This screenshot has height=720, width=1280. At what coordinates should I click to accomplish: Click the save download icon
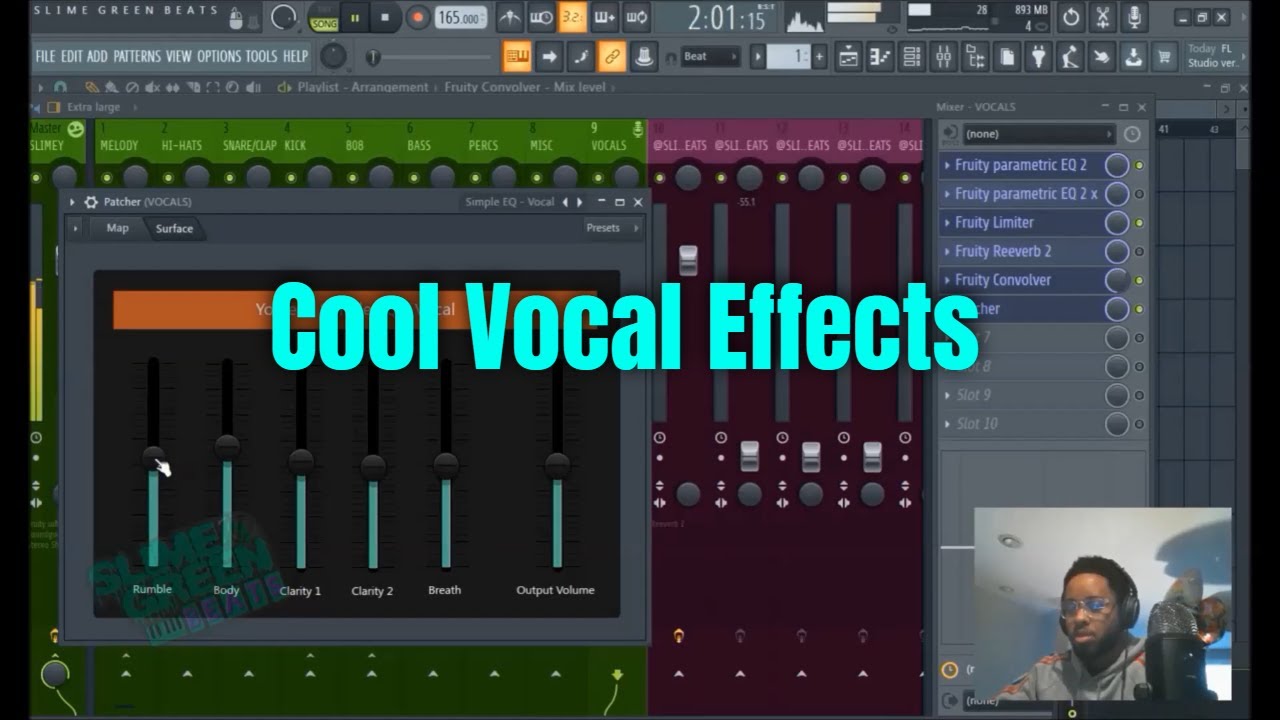(1133, 57)
